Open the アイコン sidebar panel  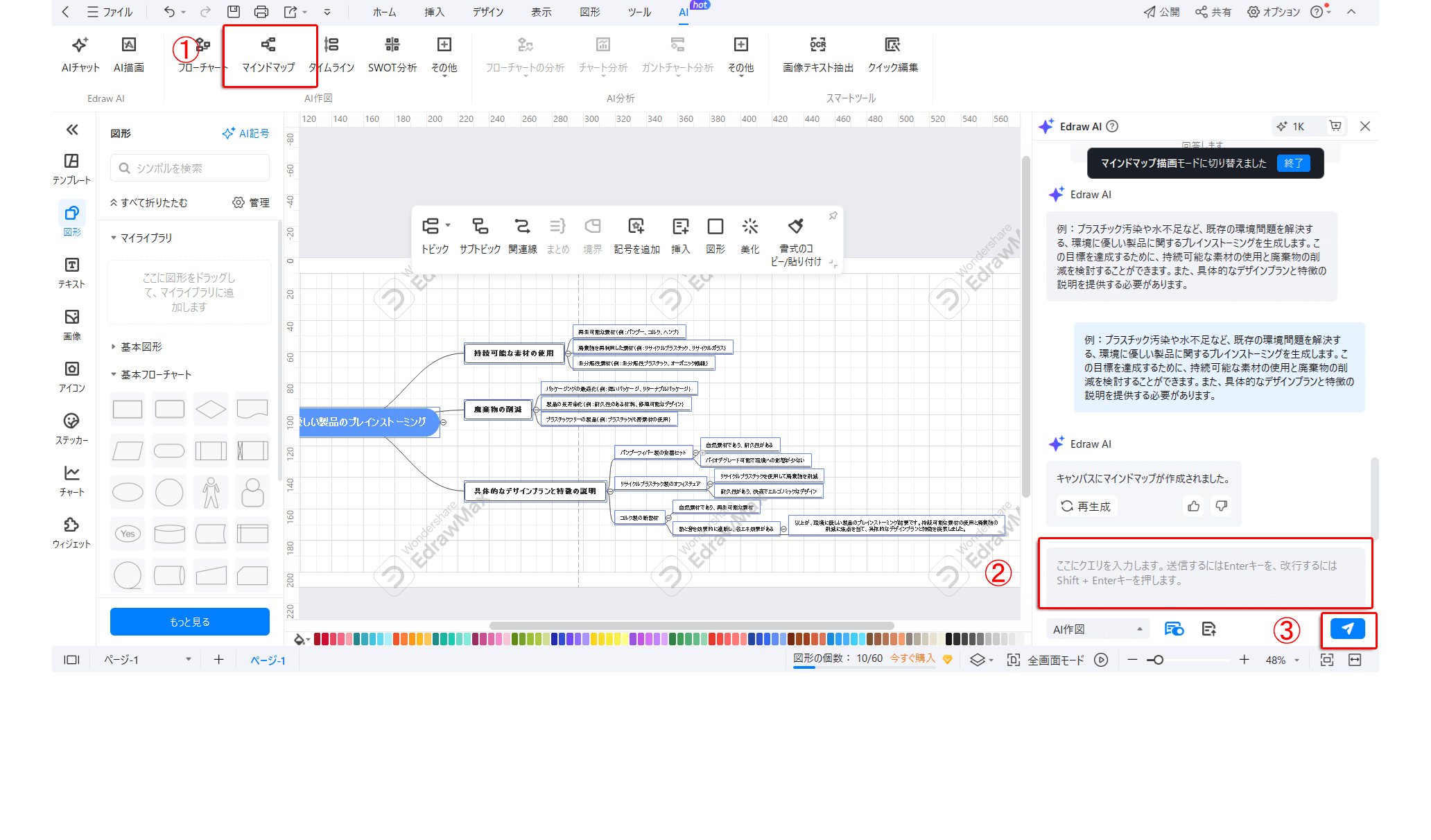point(71,377)
